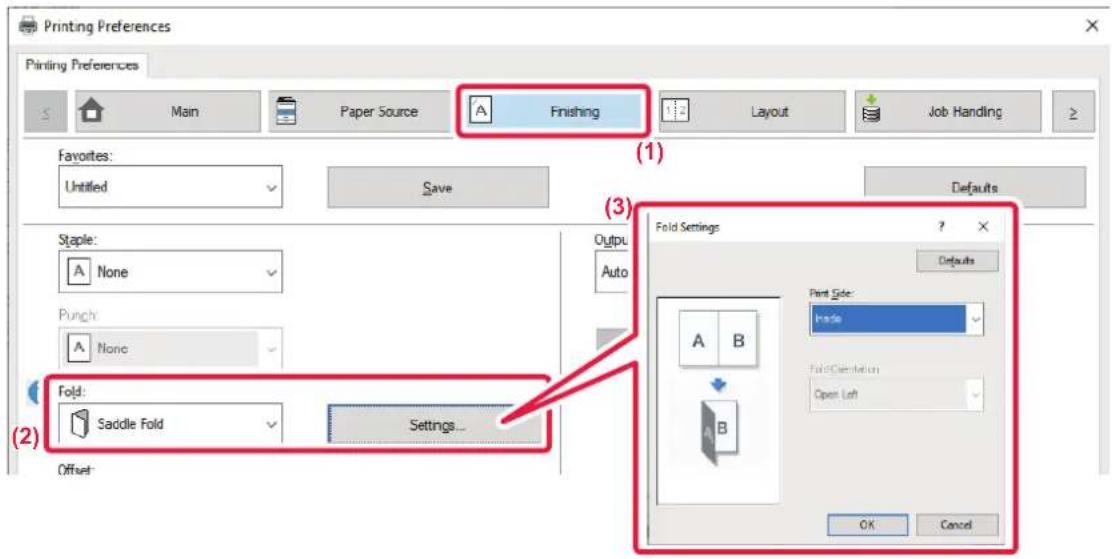Switch to the Paper Source tab
Image resolution: width=1112 pixels, height=559 pixels.
360,111
